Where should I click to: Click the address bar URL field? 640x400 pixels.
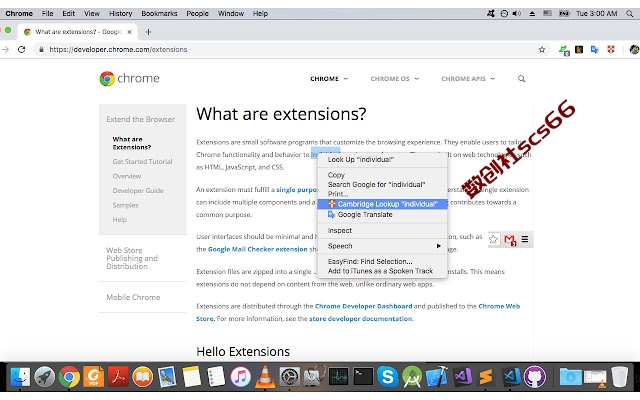point(286,50)
